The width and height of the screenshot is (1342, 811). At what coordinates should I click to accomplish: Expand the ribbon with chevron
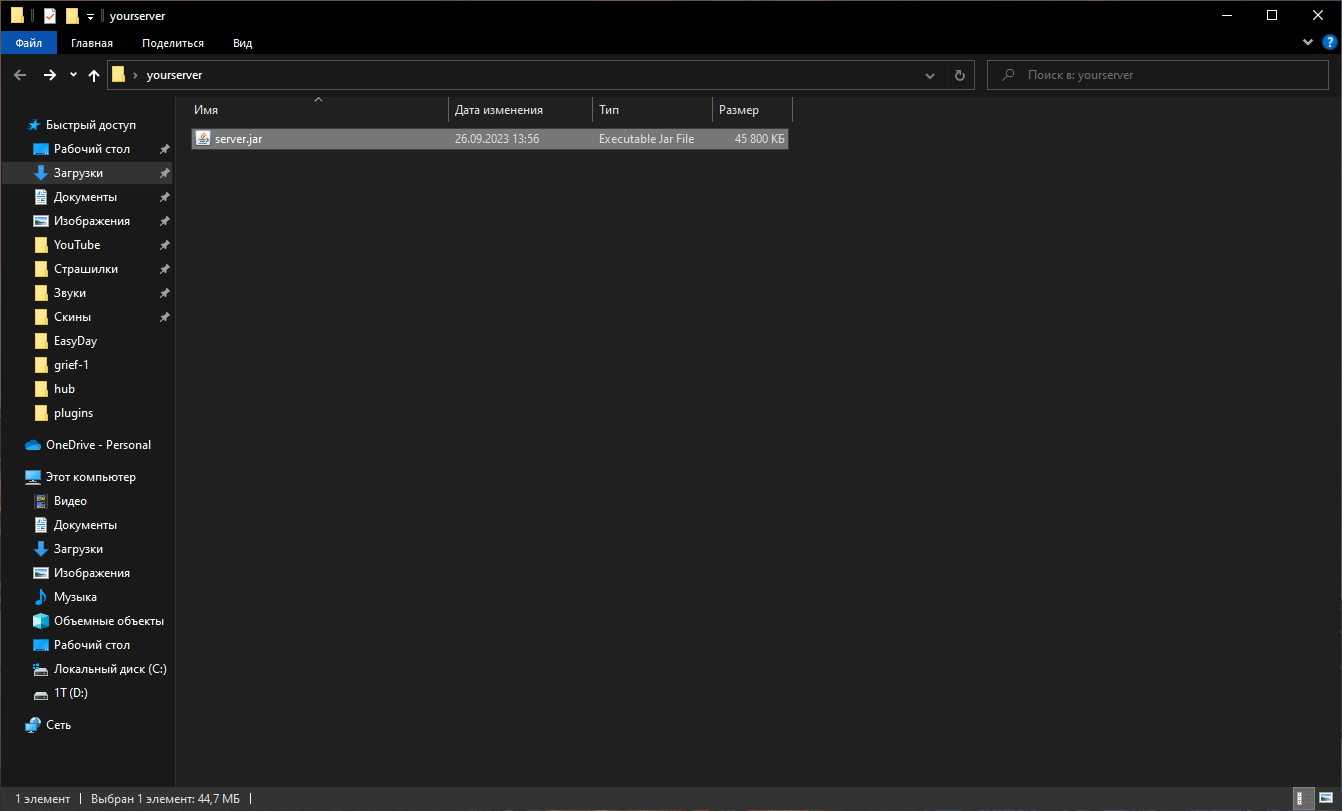pos(1309,43)
